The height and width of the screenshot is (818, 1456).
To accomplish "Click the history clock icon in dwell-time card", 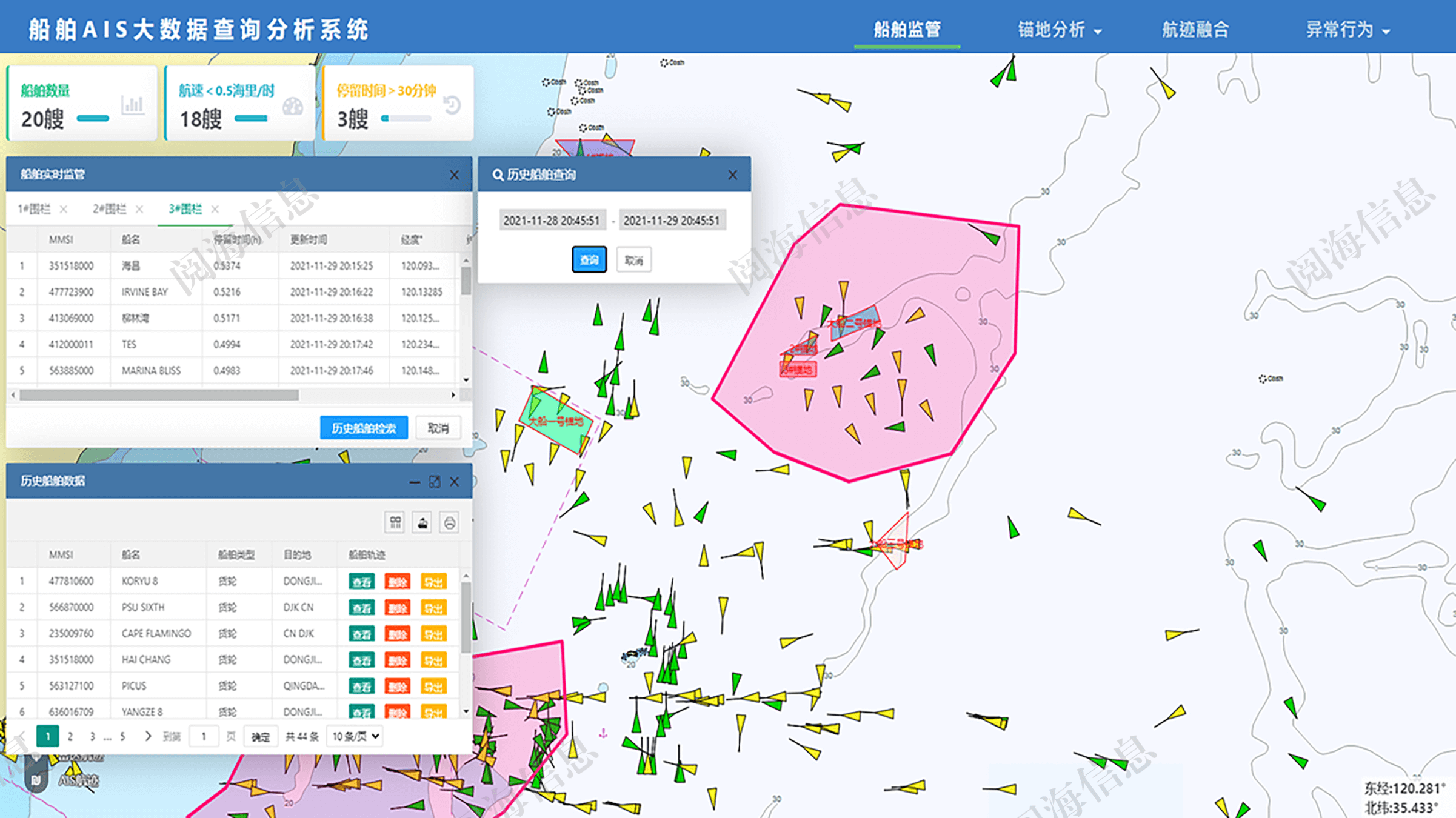I will (452, 105).
